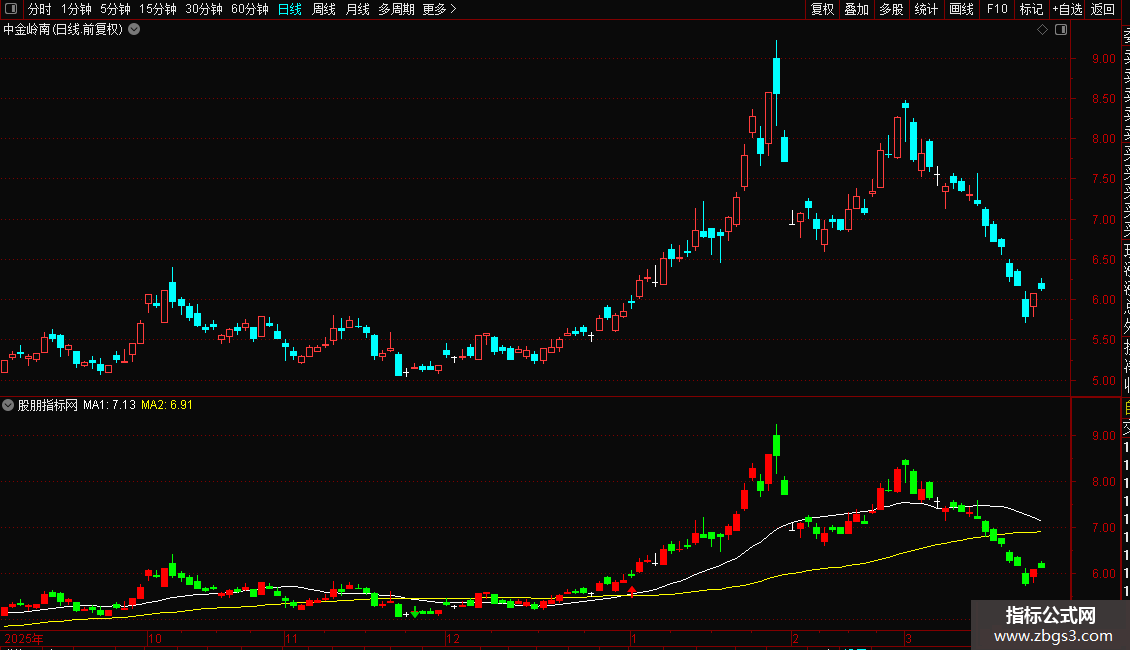The image size is (1130, 650).
Task: Switch to 月线 monthly chart
Action: (x=357, y=9)
